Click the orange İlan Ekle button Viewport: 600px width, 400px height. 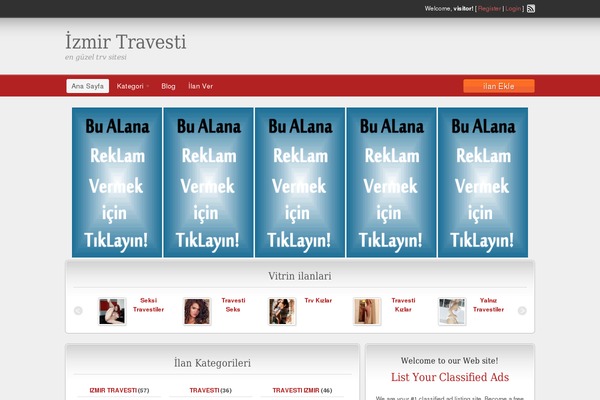(x=499, y=86)
